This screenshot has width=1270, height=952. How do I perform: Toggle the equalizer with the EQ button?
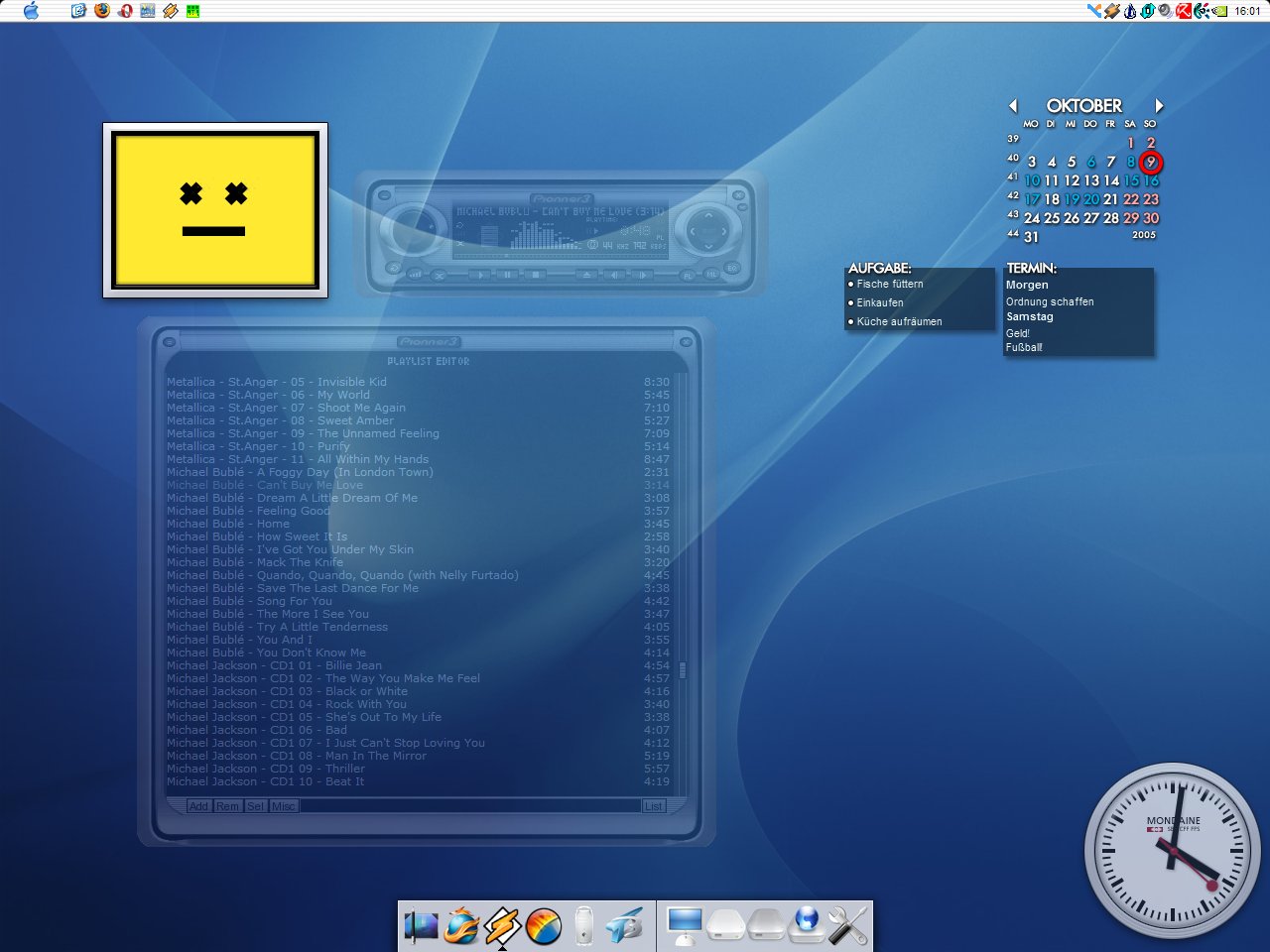point(732,268)
